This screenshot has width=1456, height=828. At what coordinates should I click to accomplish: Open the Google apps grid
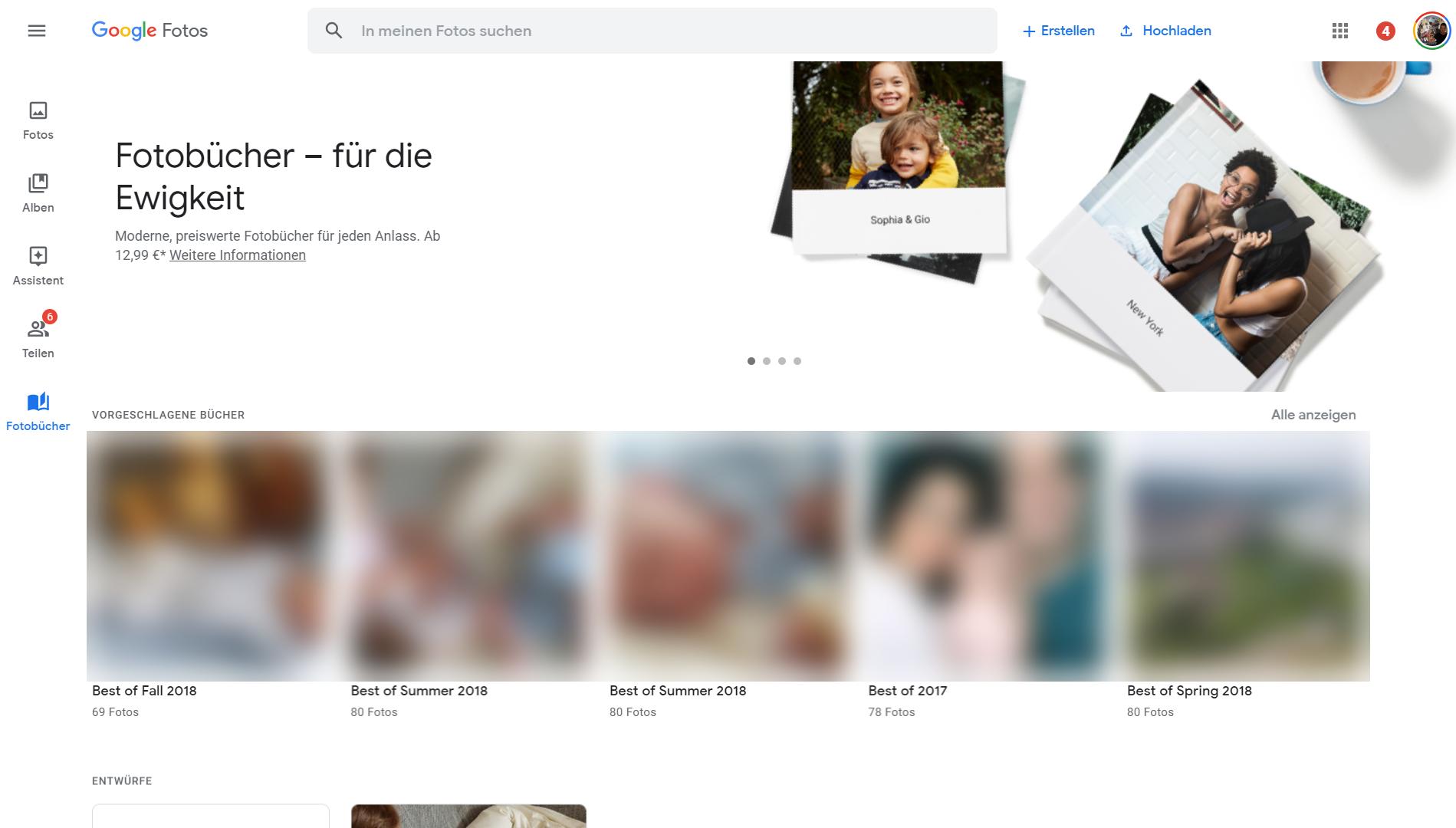(1339, 31)
